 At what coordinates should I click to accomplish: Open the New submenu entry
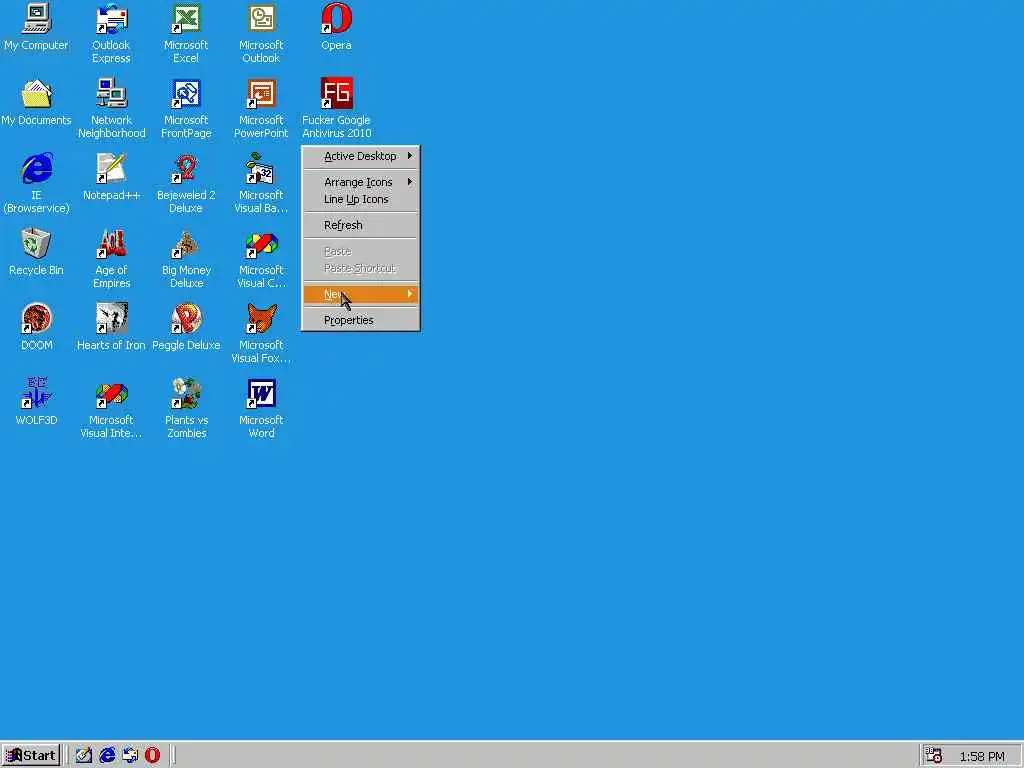(360, 294)
